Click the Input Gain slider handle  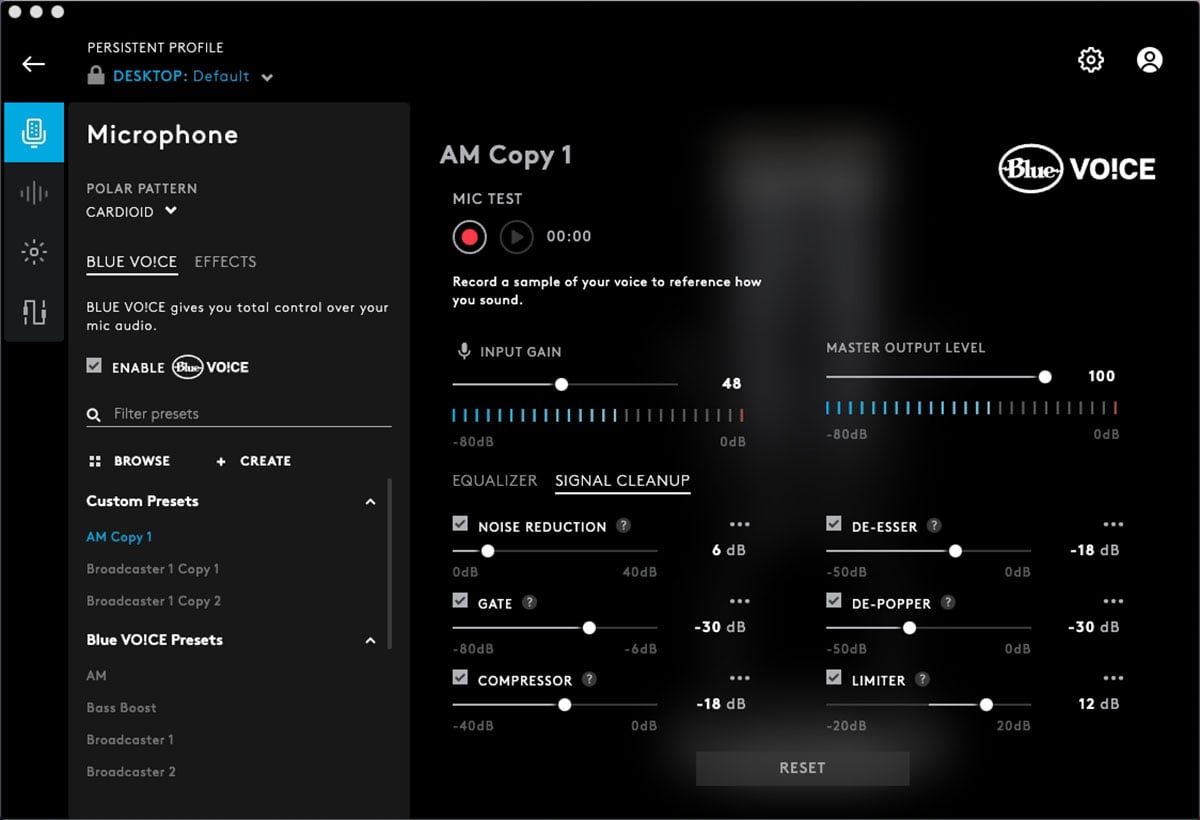pos(561,384)
